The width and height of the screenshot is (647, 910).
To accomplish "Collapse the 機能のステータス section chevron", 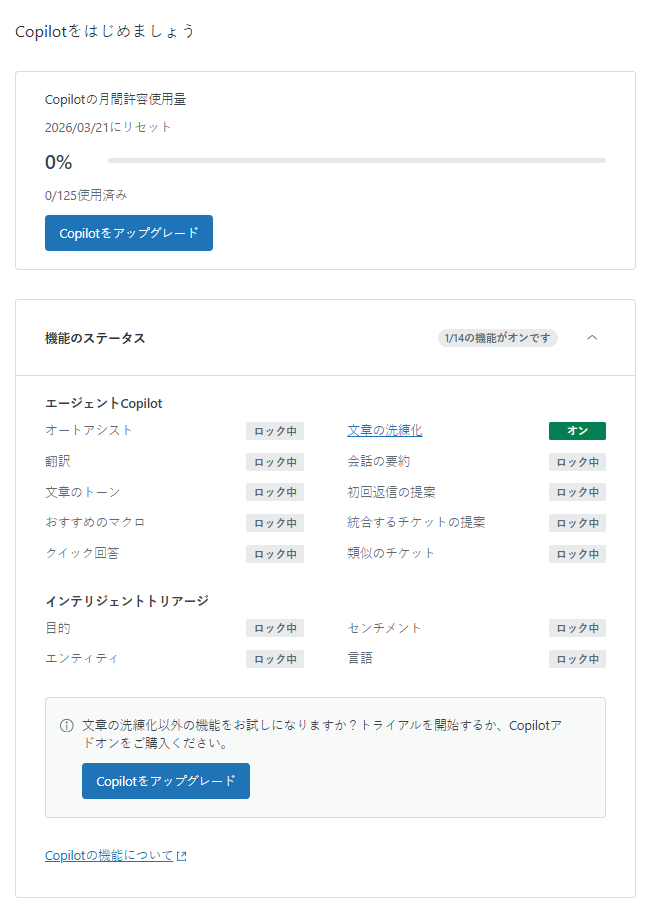I will (x=592, y=338).
